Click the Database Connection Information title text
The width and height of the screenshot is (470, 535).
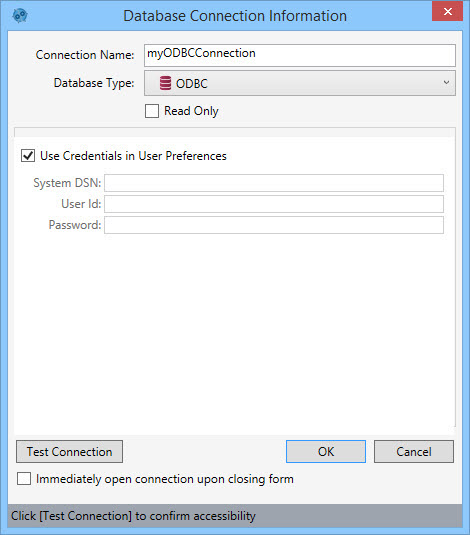coord(235,16)
